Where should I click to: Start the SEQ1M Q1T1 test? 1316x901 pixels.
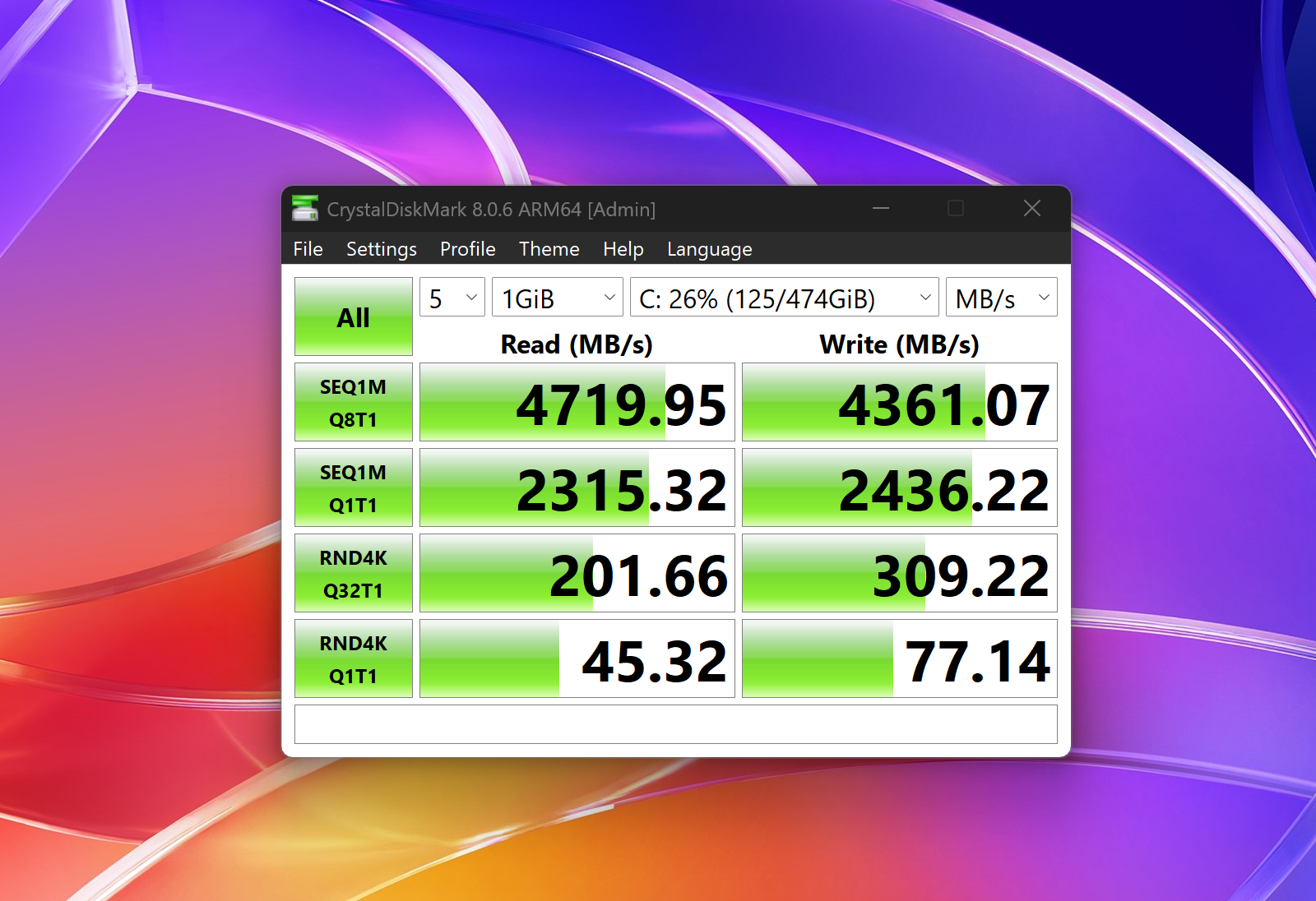click(x=354, y=487)
